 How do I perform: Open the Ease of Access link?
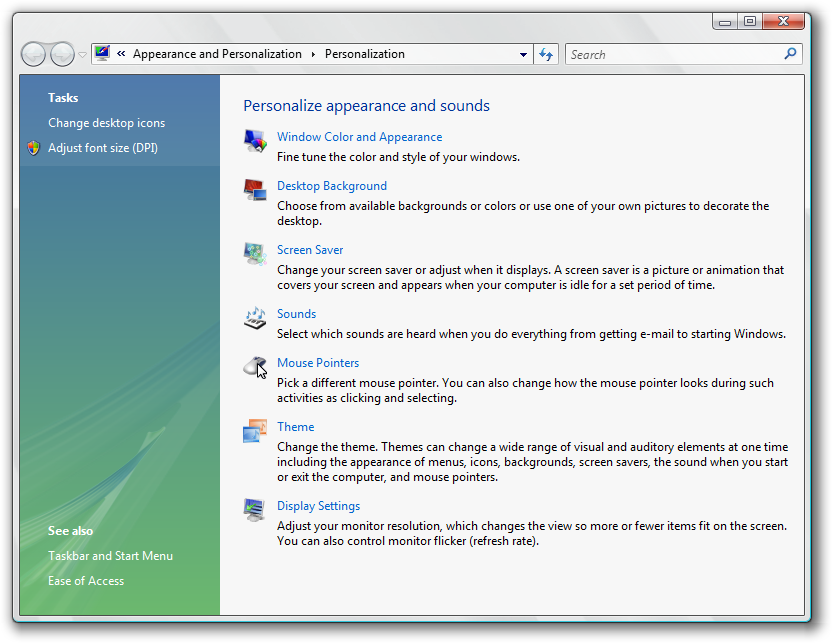[x=86, y=581]
